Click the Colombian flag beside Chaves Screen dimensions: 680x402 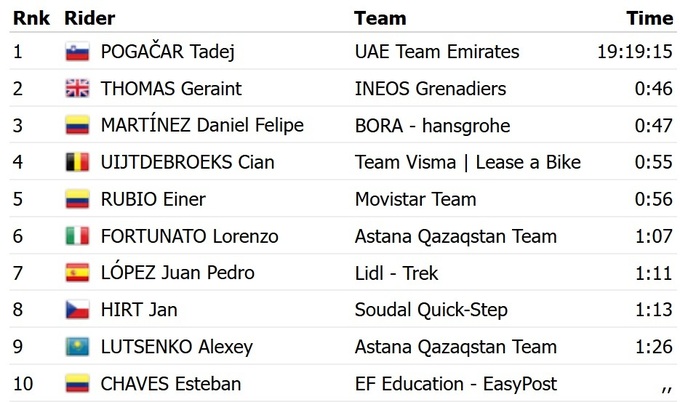[x=77, y=384]
